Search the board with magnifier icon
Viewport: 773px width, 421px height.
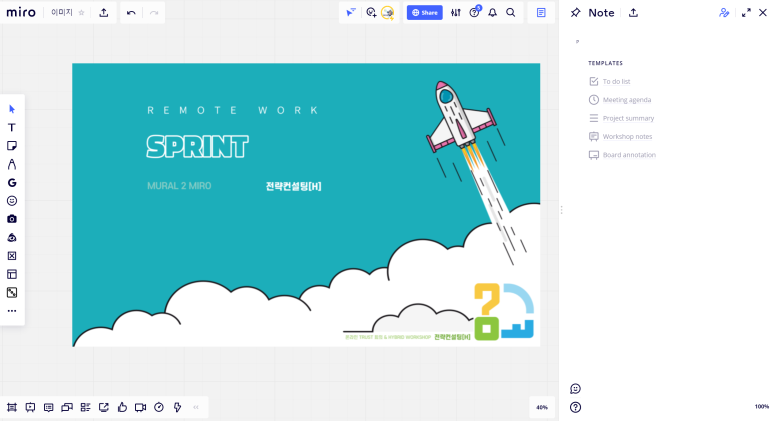click(x=511, y=12)
